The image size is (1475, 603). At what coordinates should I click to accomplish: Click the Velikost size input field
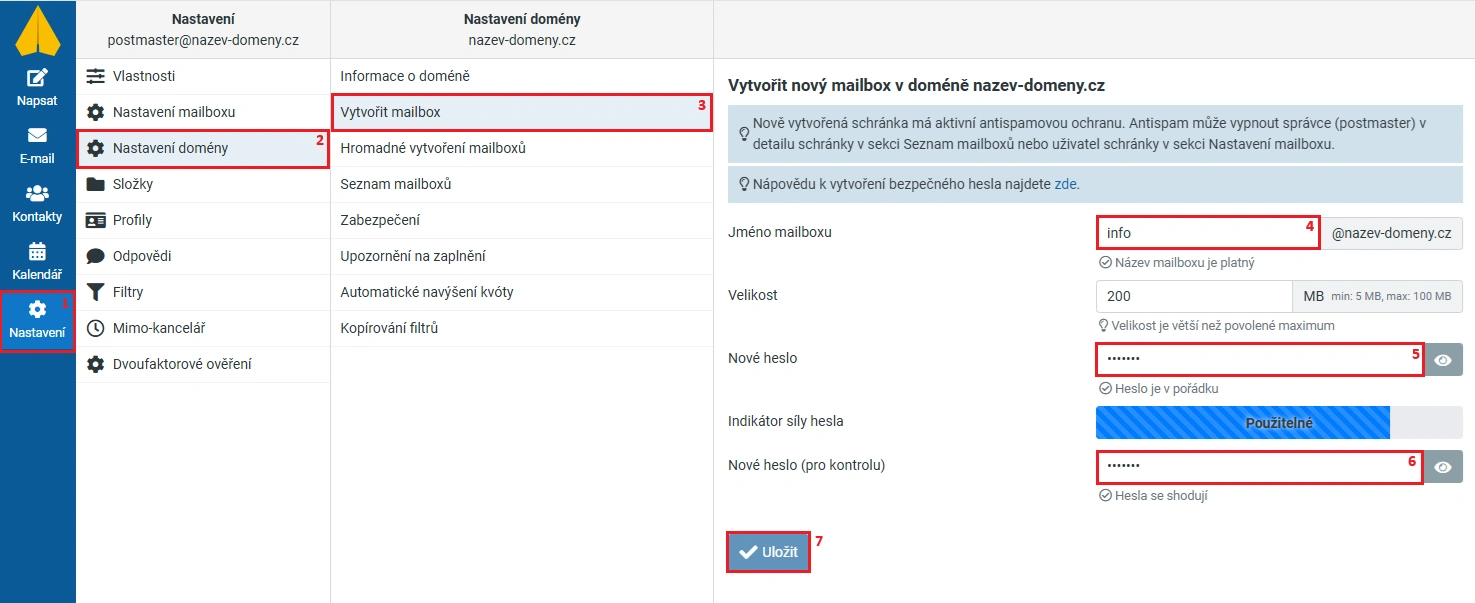click(x=1194, y=296)
